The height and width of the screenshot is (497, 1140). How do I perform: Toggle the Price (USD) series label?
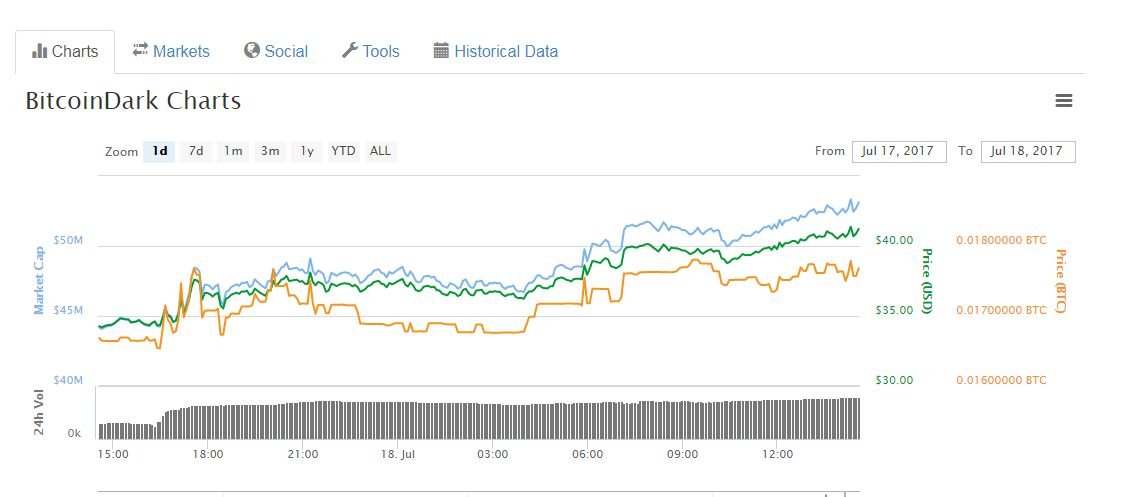[926, 280]
